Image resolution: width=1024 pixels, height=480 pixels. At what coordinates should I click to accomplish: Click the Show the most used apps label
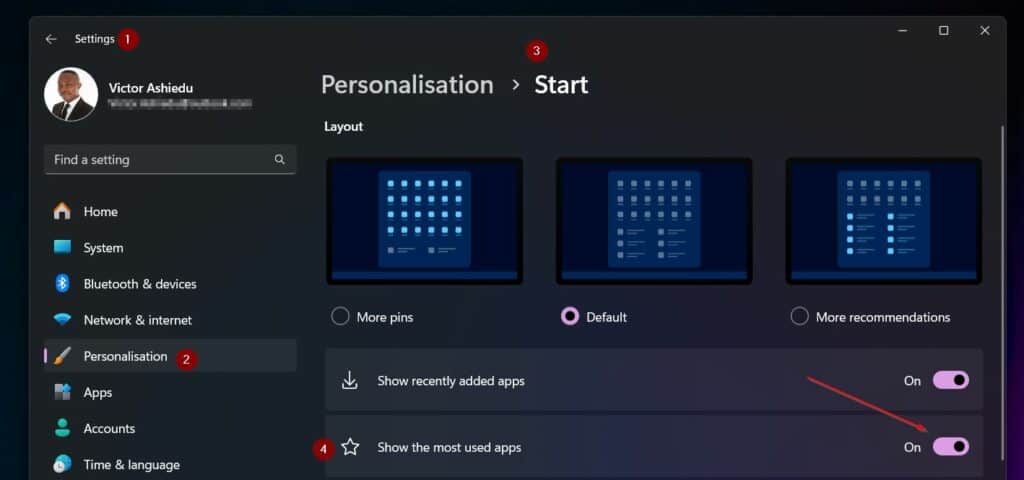(449, 447)
